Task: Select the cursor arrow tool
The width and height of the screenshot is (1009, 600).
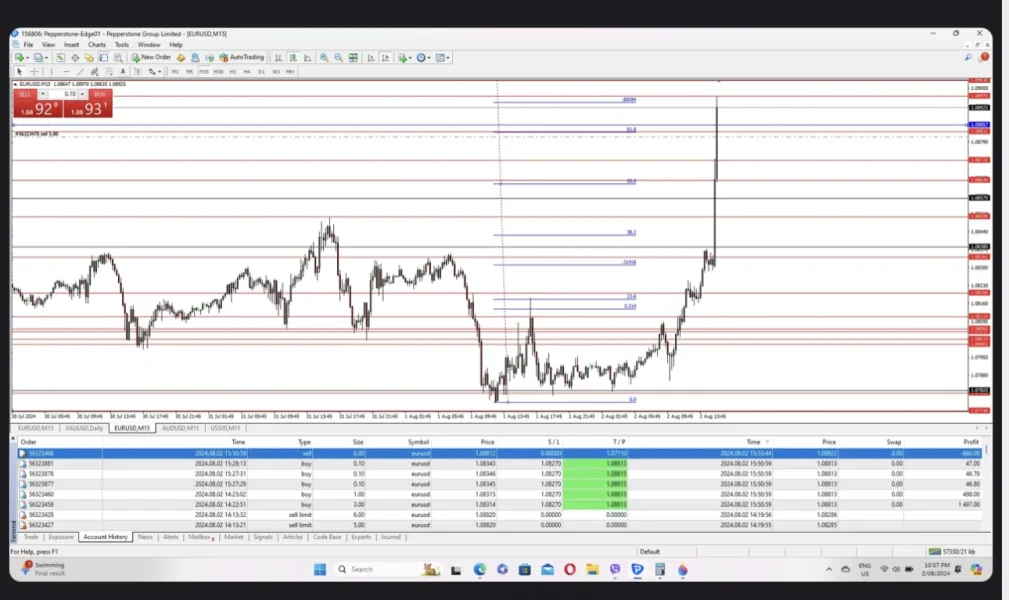Action: [x=19, y=72]
